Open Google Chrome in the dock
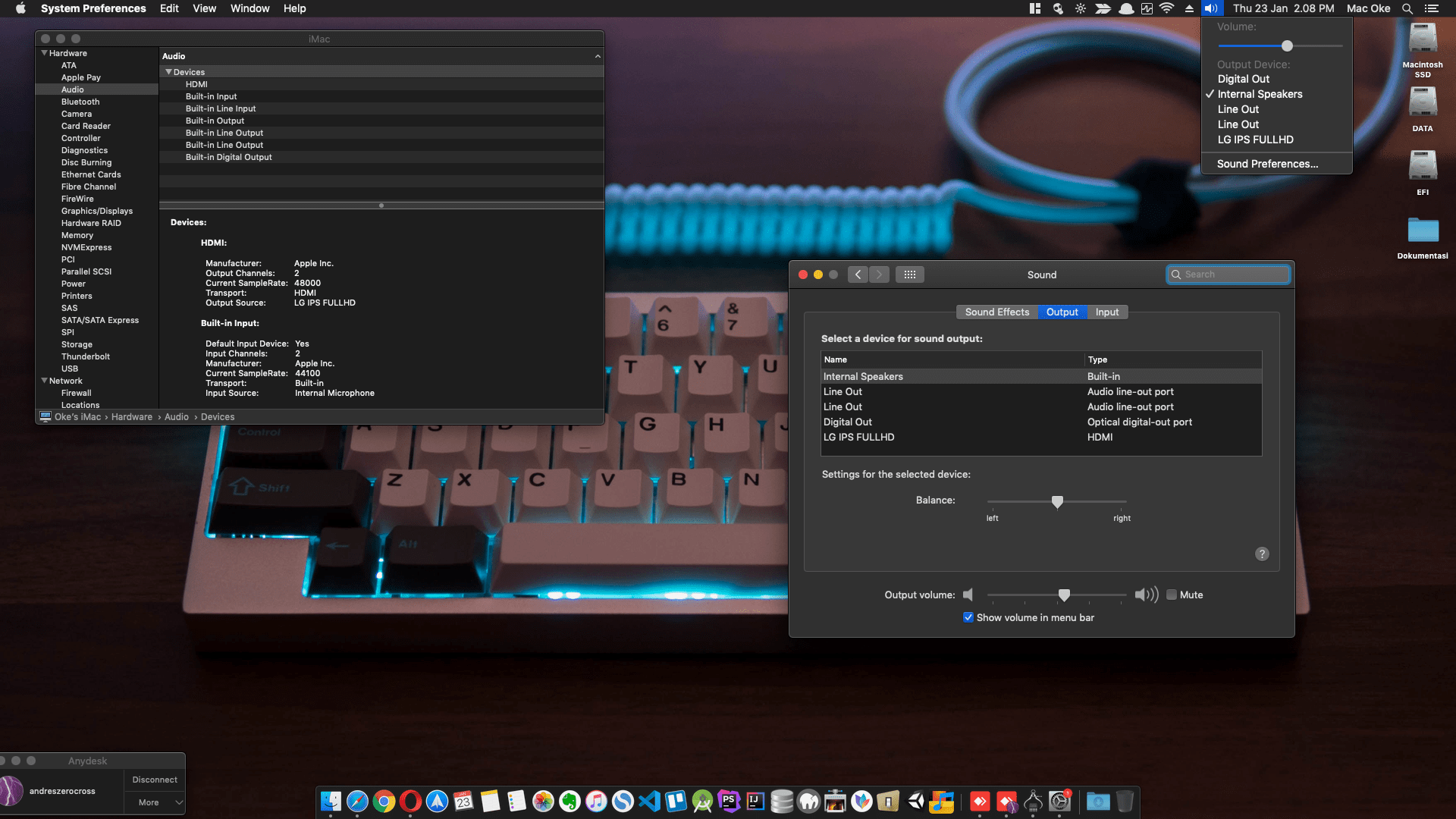This screenshot has width=1456, height=819. tap(384, 802)
